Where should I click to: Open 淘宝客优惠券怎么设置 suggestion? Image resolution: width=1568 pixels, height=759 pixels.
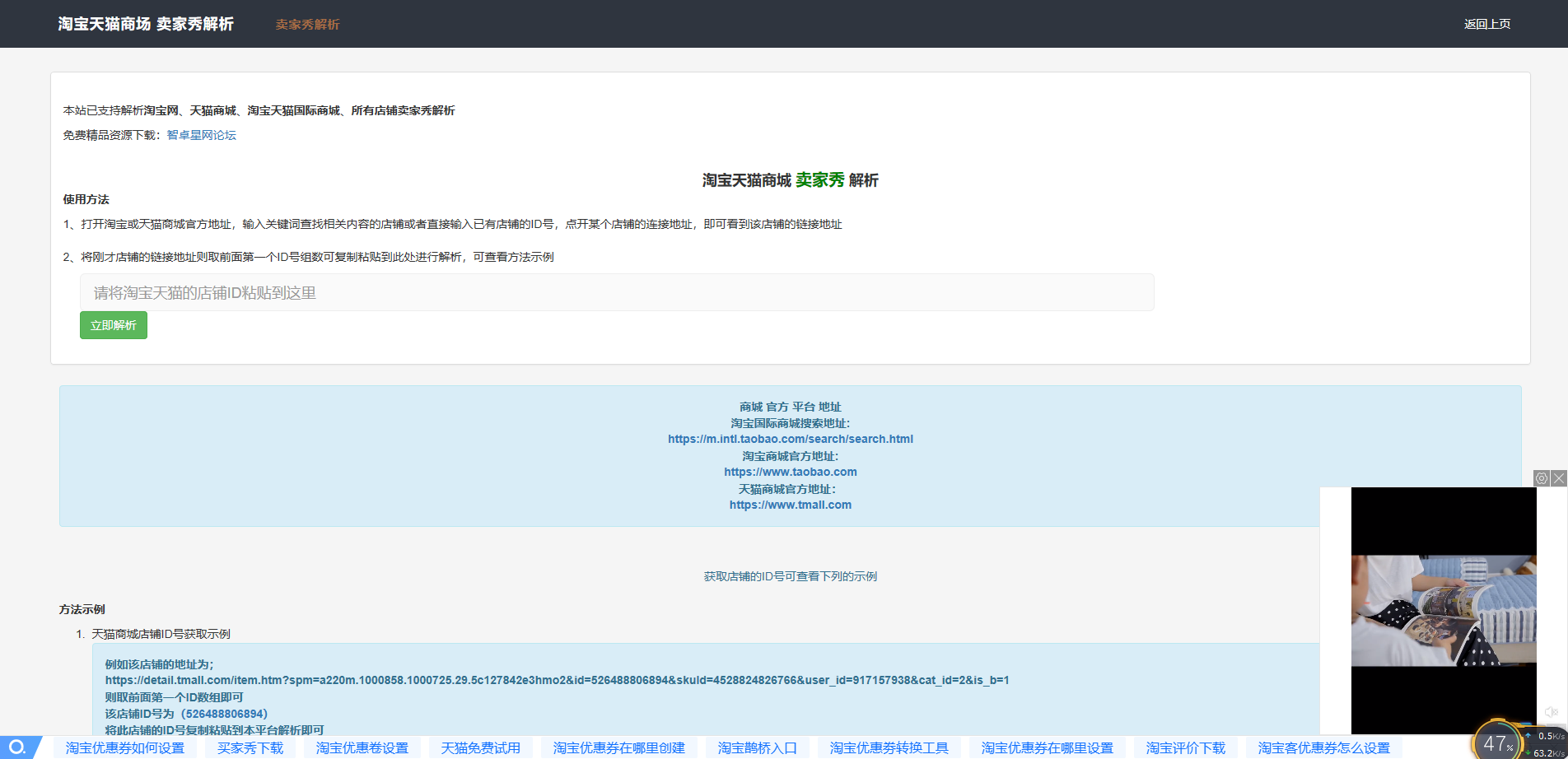[1324, 747]
